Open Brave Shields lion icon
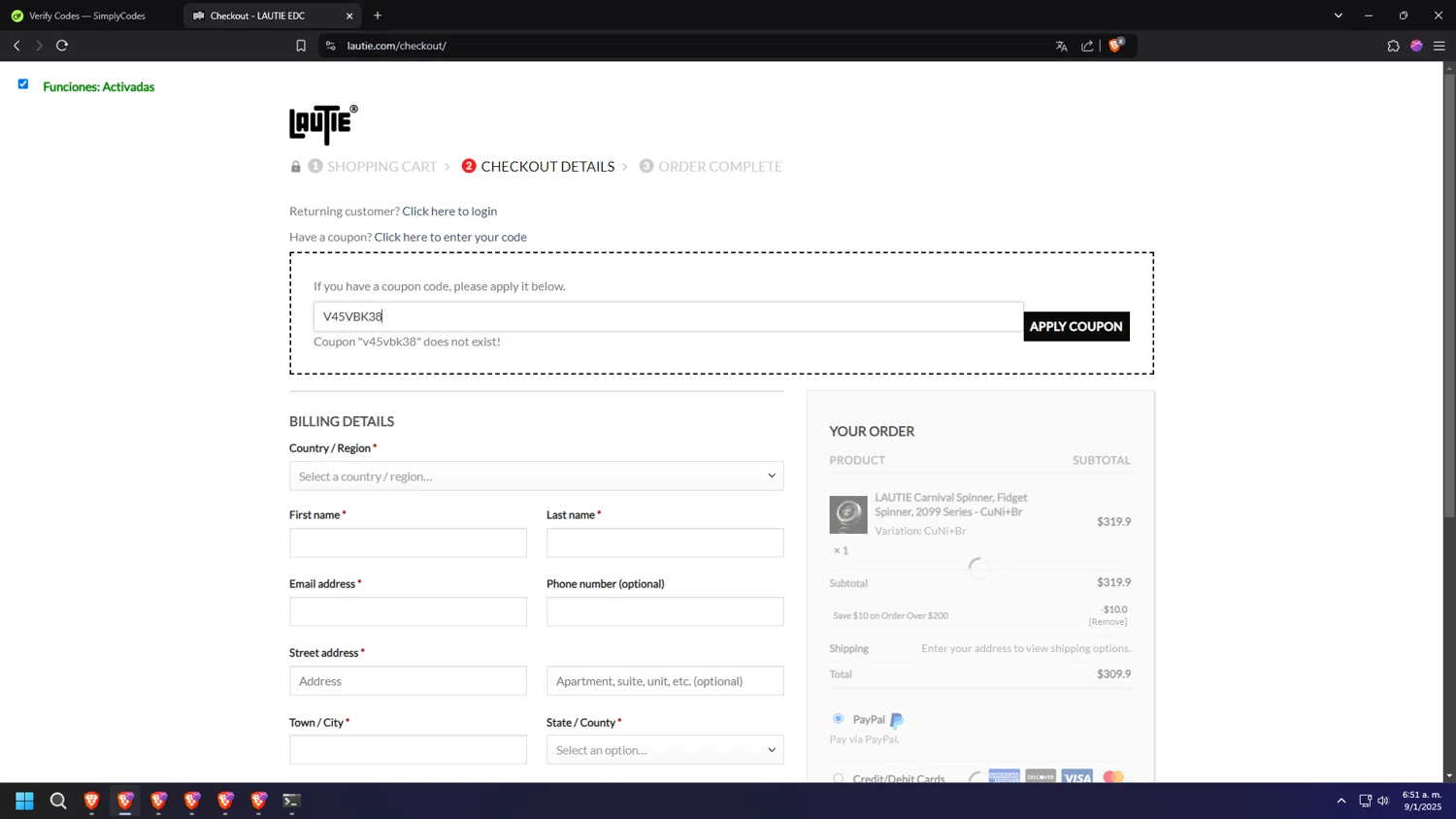This screenshot has width=1456, height=819. pyautogui.click(x=1115, y=45)
